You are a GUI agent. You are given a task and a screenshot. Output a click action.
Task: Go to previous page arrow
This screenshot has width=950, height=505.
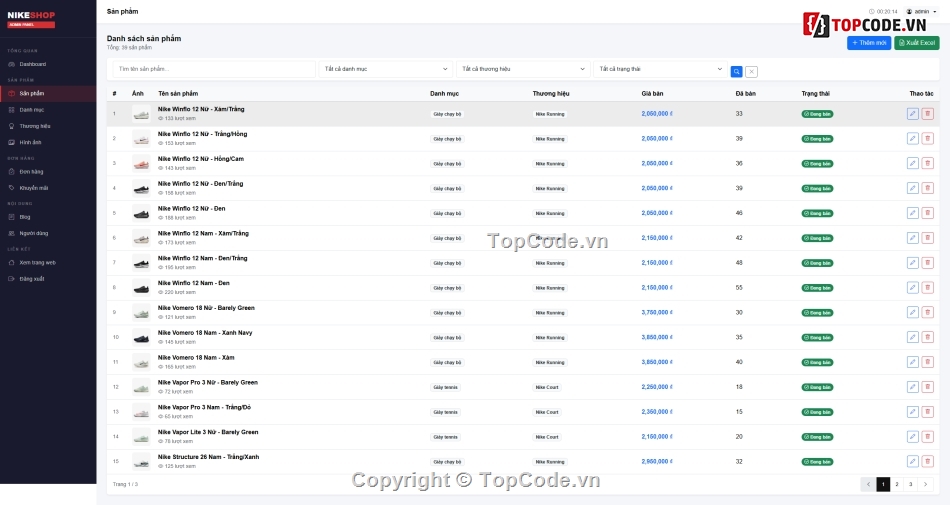[x=868, y=484]
